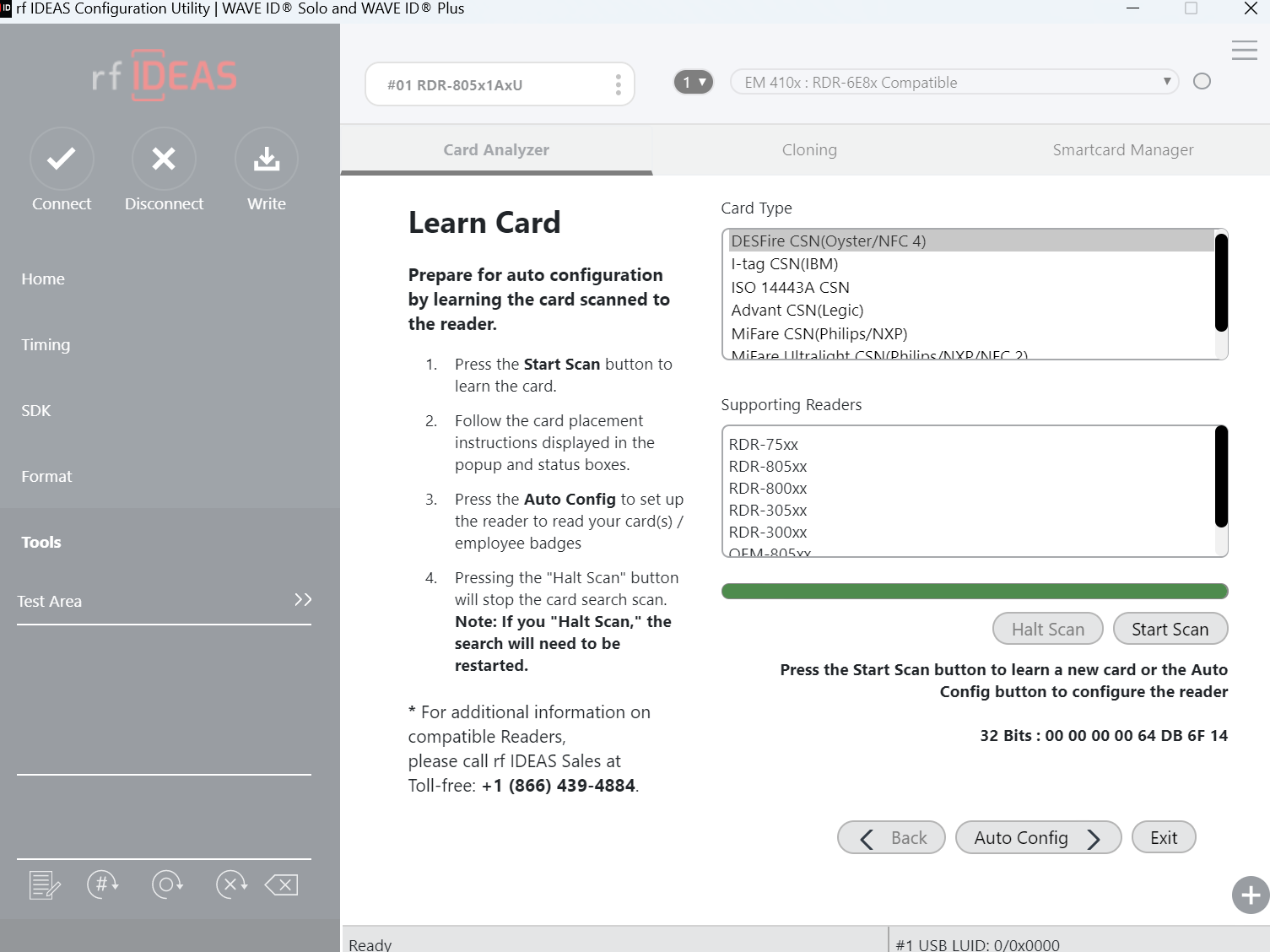Expand the Test Area panel
The image size is (1270, 952).
point(303,600)
